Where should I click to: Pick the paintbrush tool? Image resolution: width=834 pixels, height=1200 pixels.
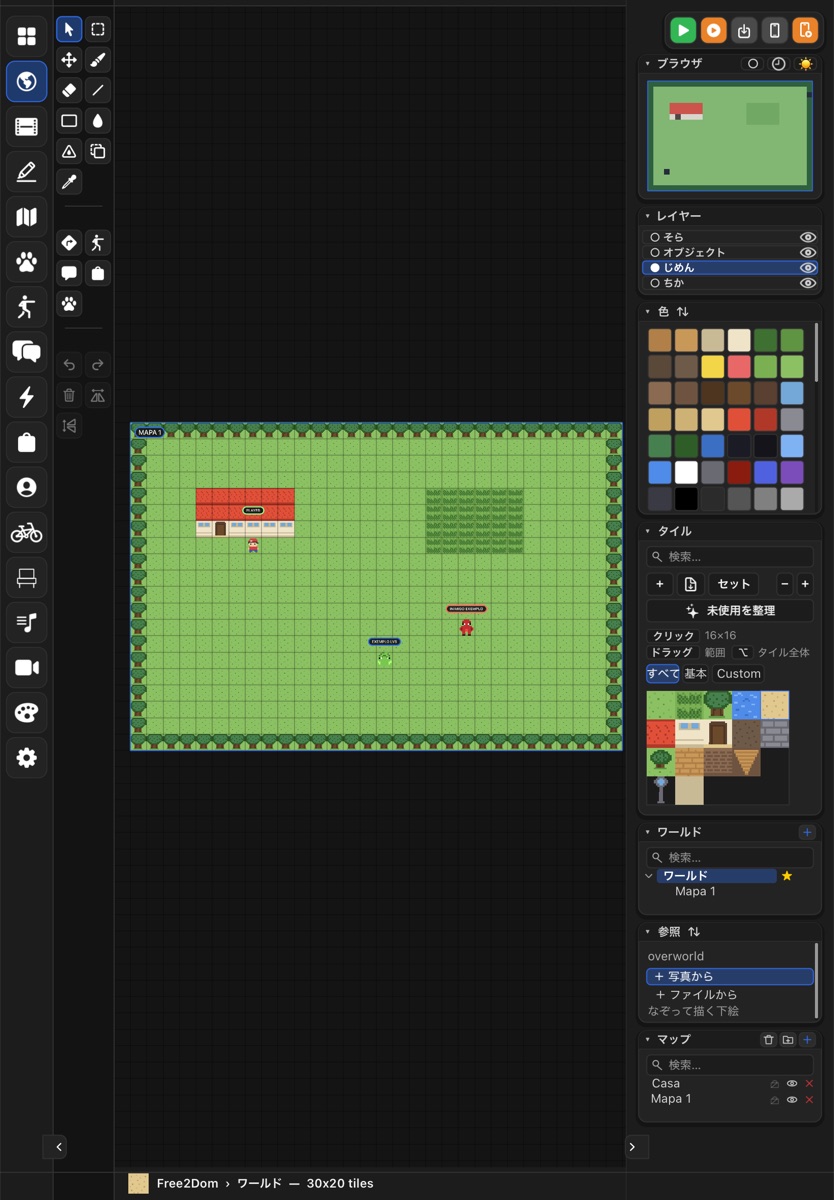click(98, 60)
